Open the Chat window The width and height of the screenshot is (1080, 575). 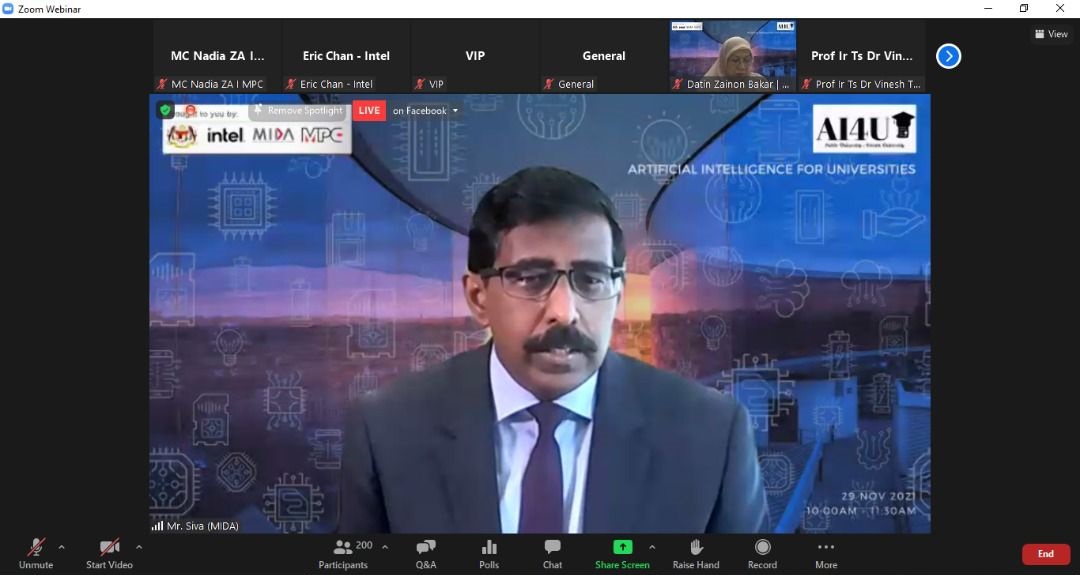(x=552, y=548)
